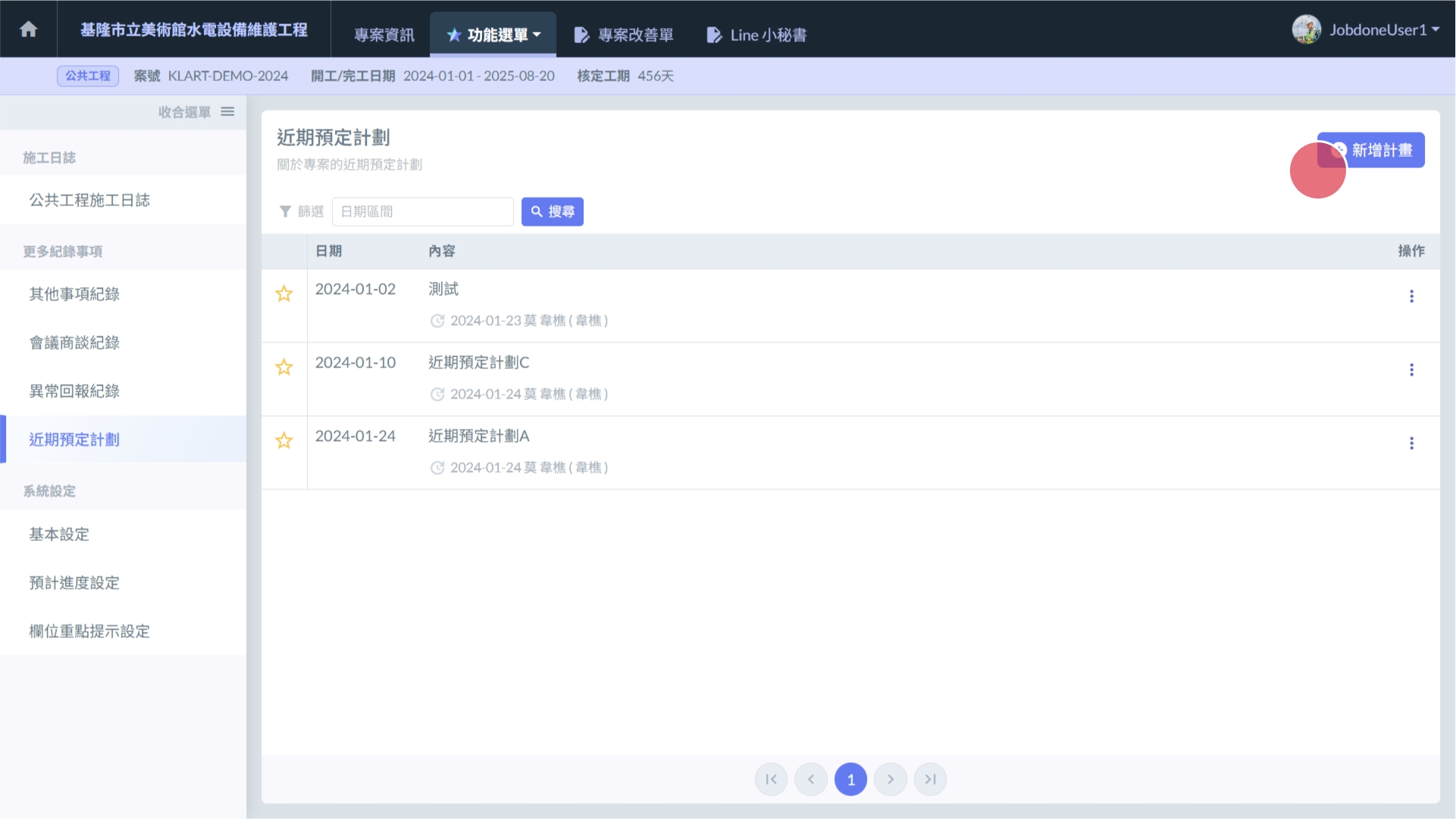Go to last page pagination icon

coord(930,779)
